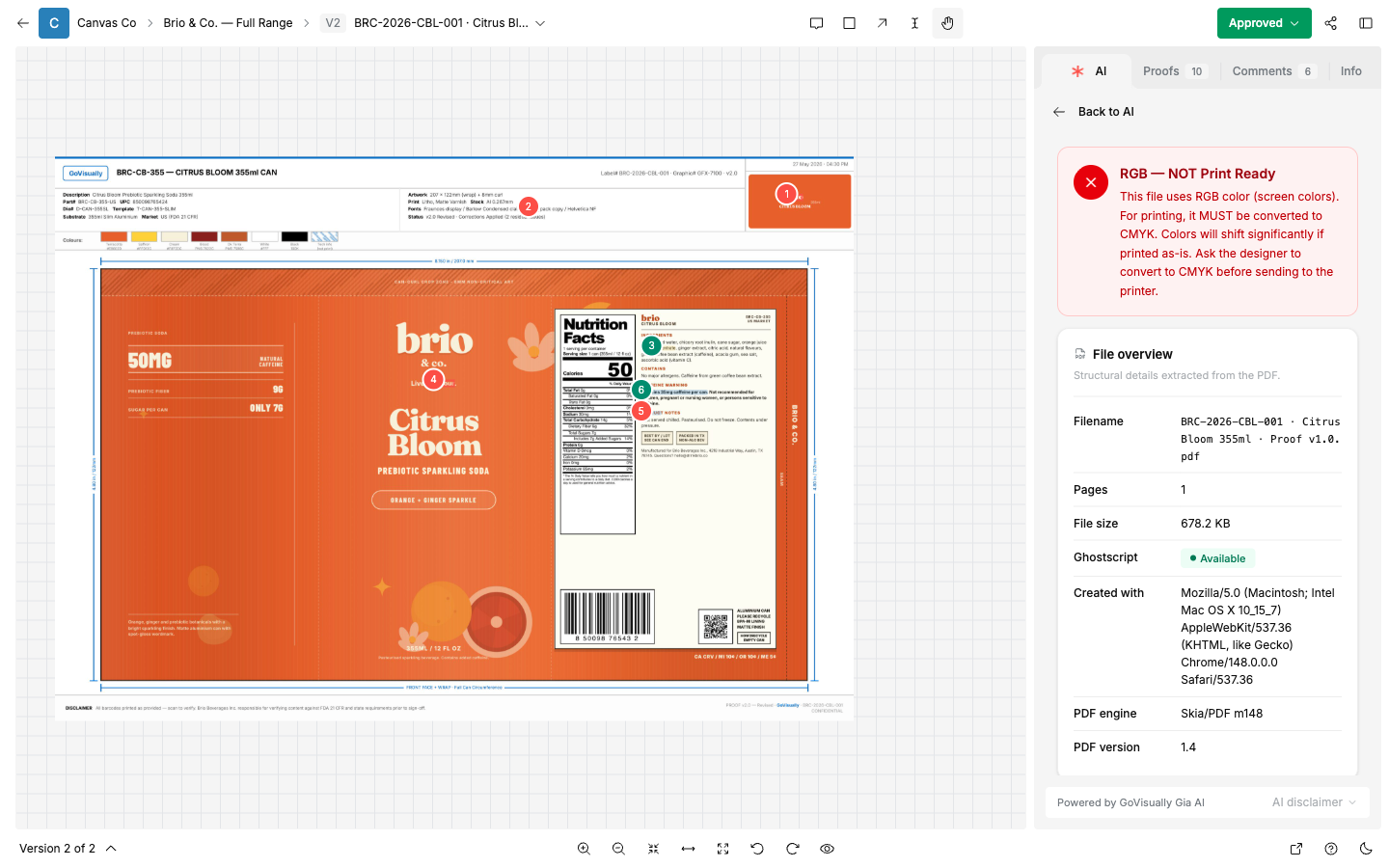Go to Brio & Co. — Full Range breadcrumb

tap(228, 23)
